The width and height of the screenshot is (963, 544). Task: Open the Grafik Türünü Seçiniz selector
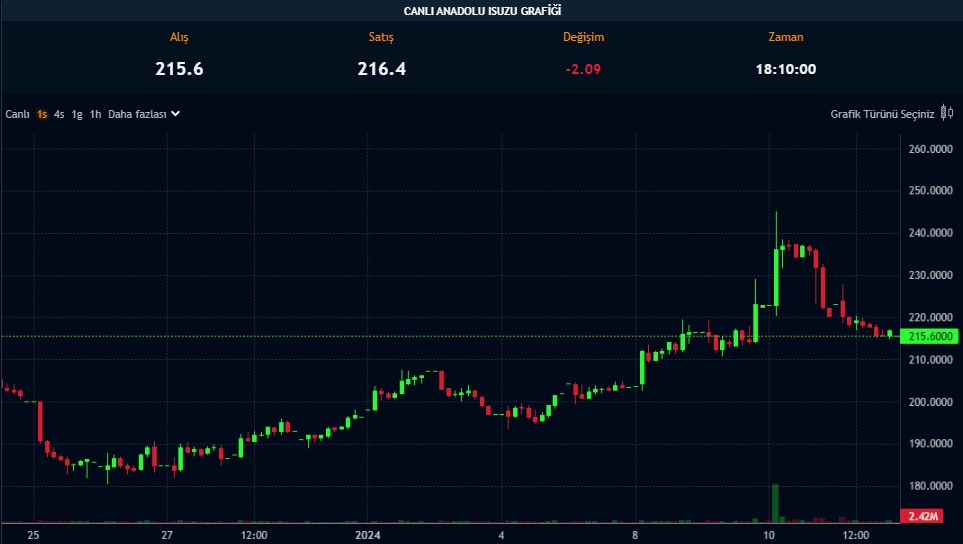tap(882, 114)
